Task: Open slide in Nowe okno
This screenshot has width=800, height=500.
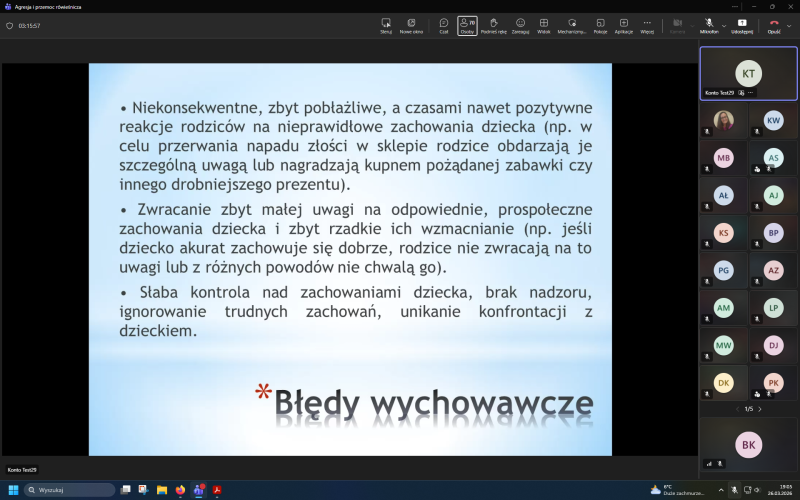Action: pyautogui.click(x=411, y=25)
